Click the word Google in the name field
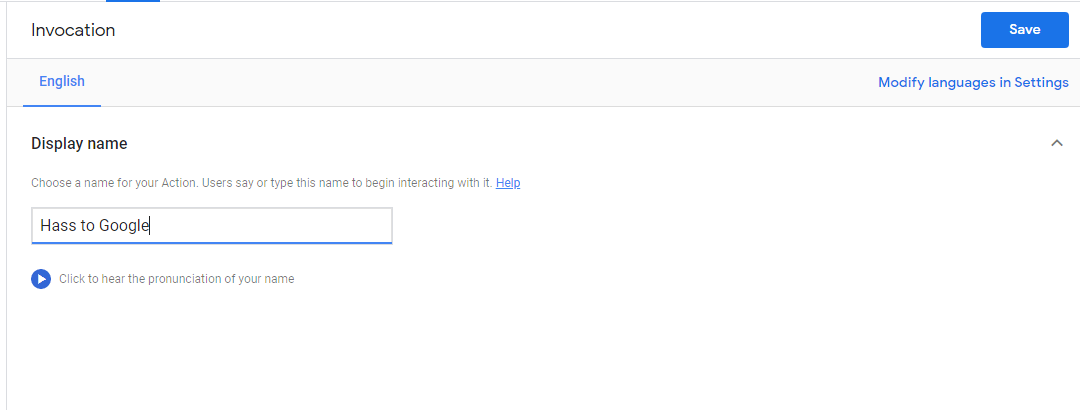Screen dimensions: 1080x410 coord(123,226)
